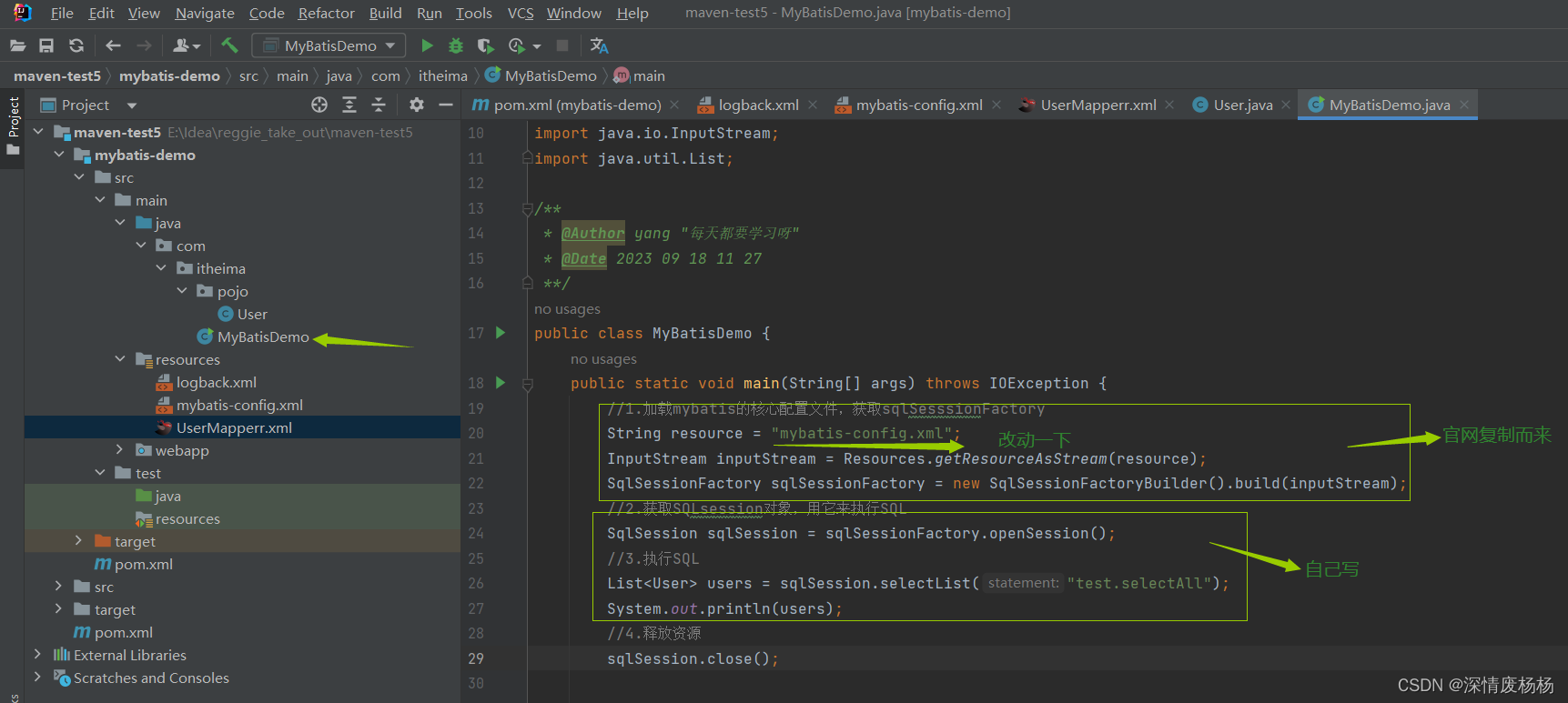
Task: Expand the webapp folder
Action: click(119, 450)
